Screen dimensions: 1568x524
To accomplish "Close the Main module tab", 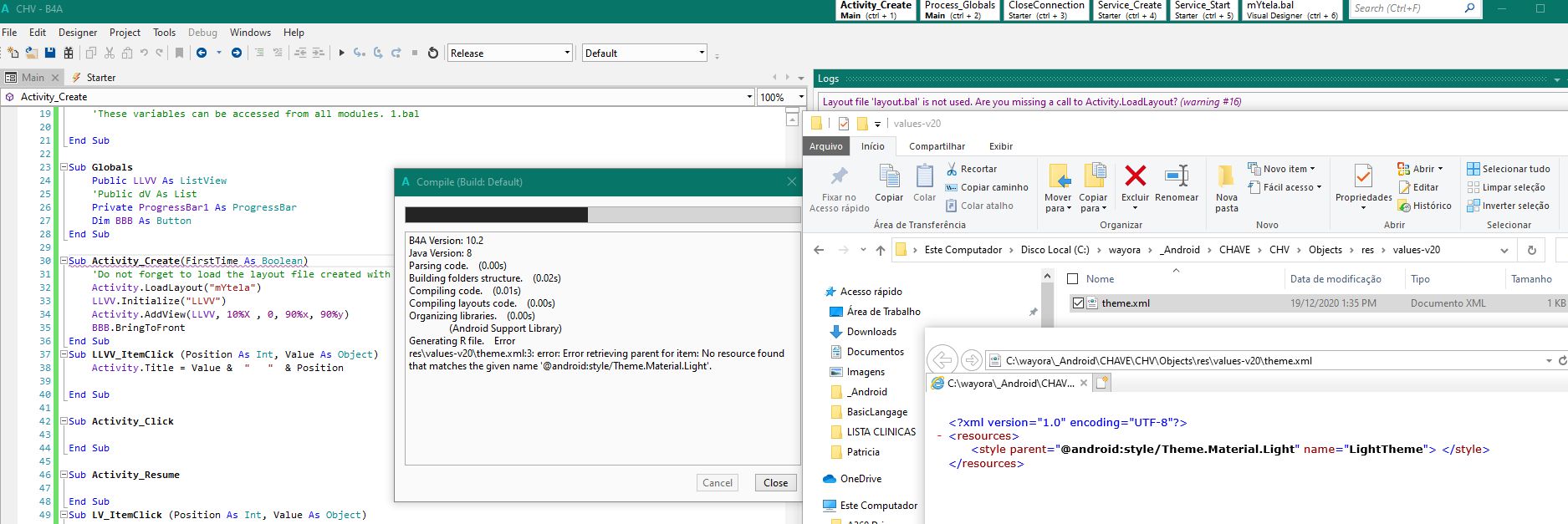I will (55, 77).
